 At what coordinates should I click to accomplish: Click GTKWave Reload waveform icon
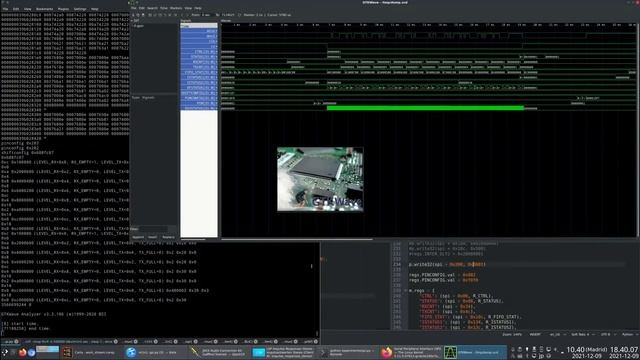click(239, 15)
